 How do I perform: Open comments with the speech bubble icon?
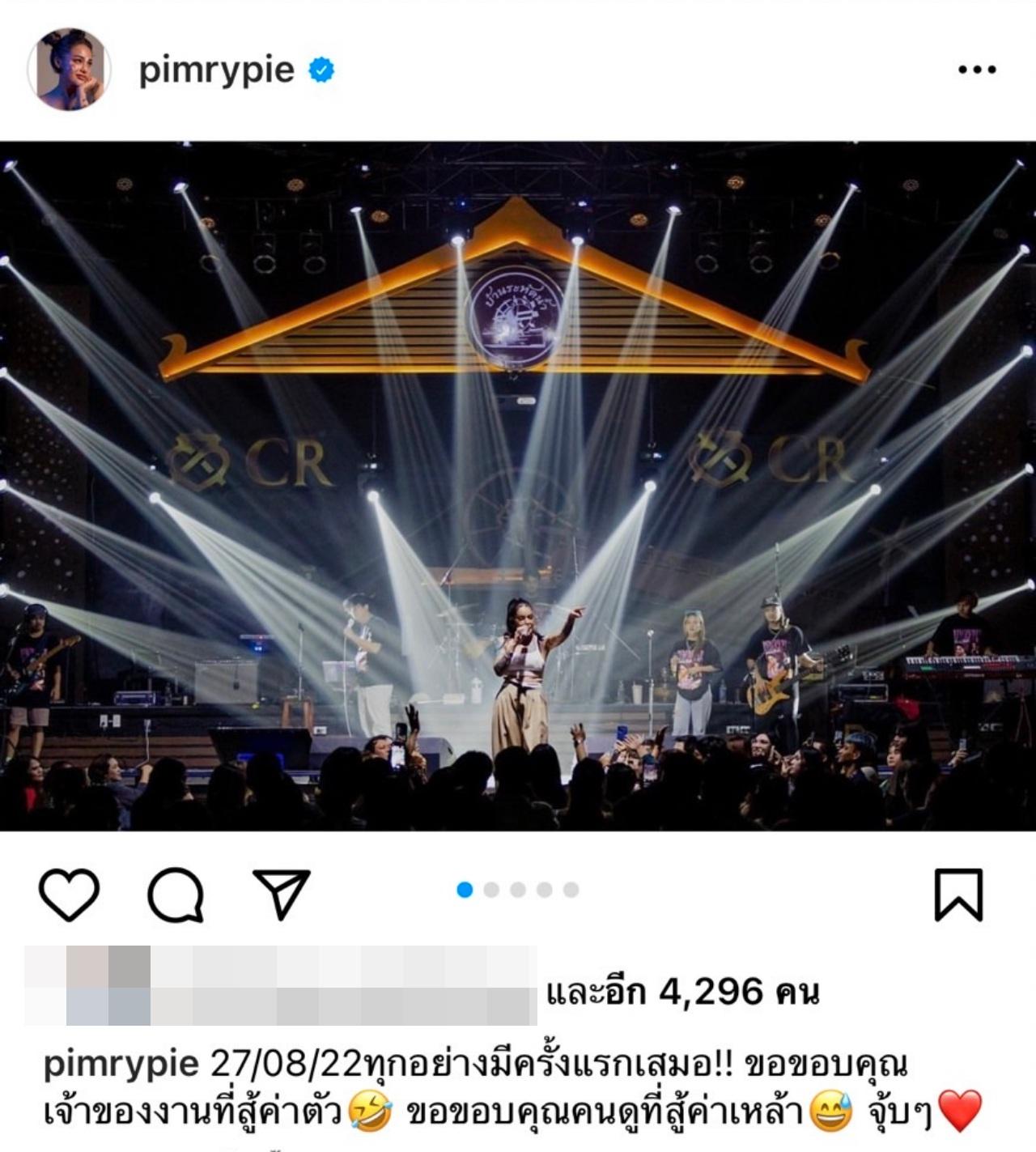pos(176,895)
